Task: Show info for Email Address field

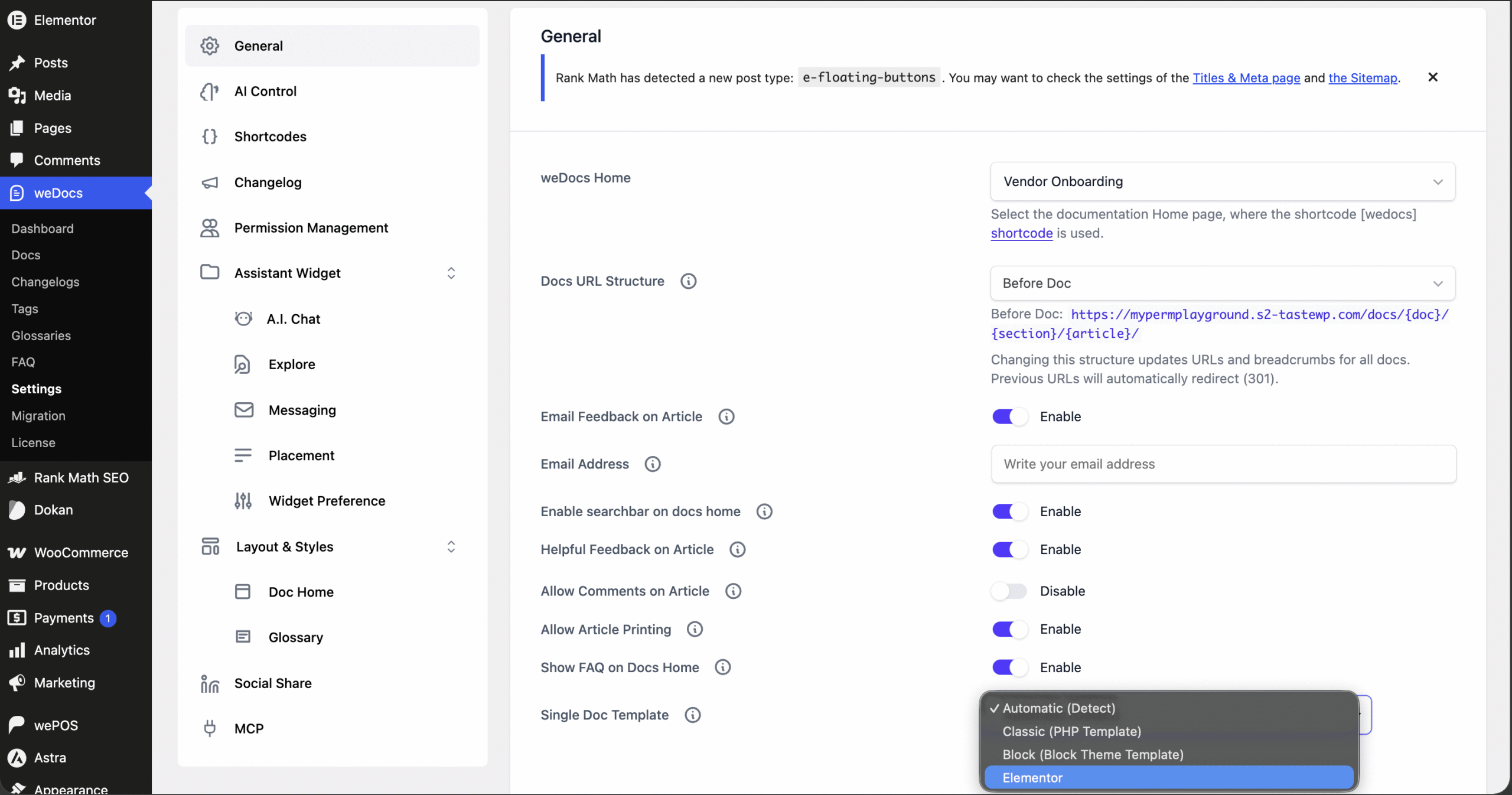Action: tap(652, 464)
